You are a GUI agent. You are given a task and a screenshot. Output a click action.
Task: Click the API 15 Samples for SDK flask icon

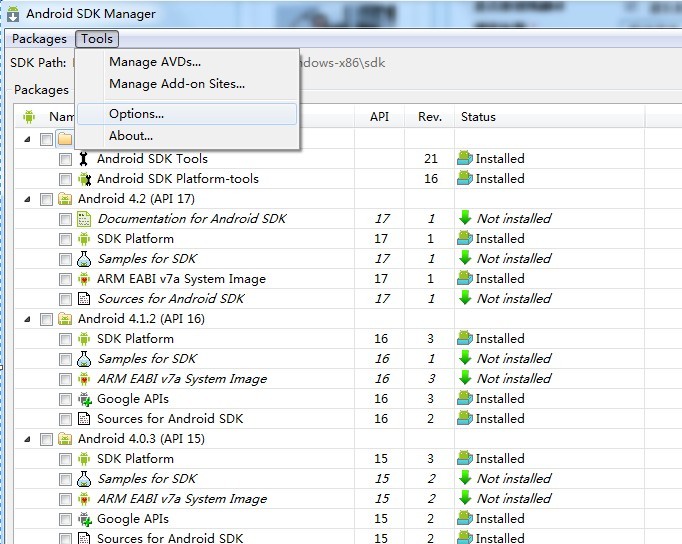click(84, 479)
